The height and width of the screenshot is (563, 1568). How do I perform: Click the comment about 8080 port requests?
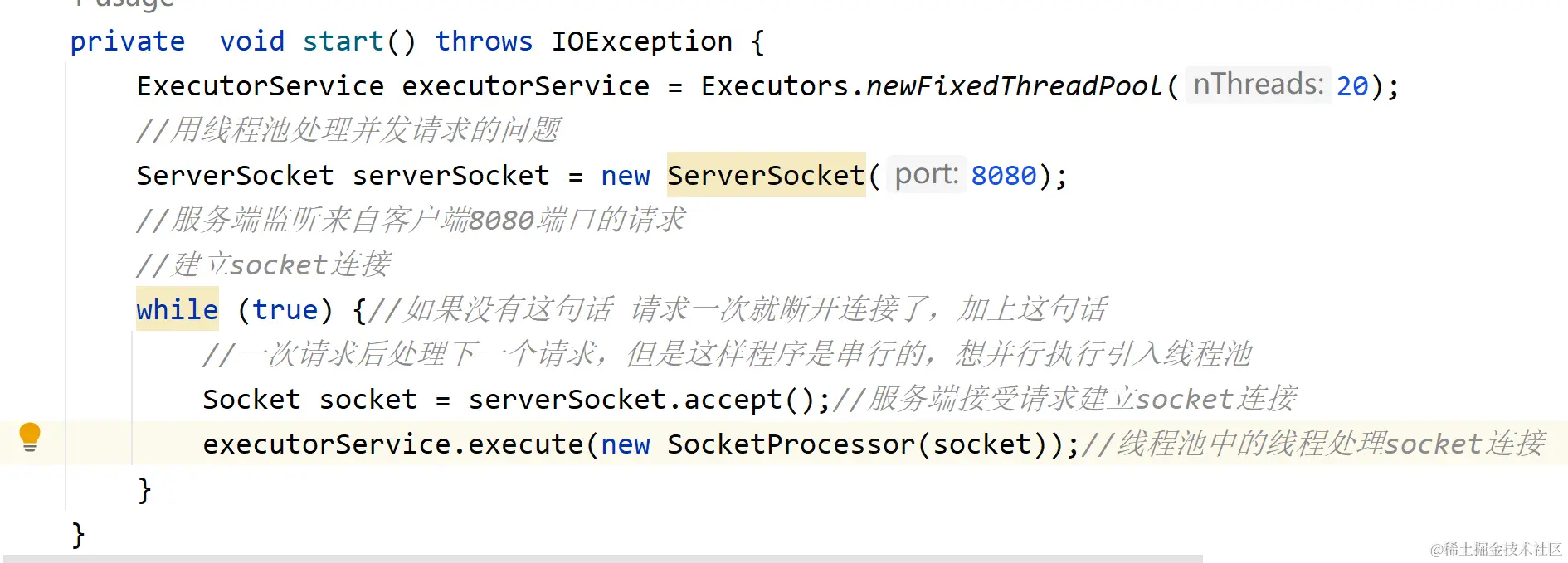pyautogui.click(x=411, y=220)
